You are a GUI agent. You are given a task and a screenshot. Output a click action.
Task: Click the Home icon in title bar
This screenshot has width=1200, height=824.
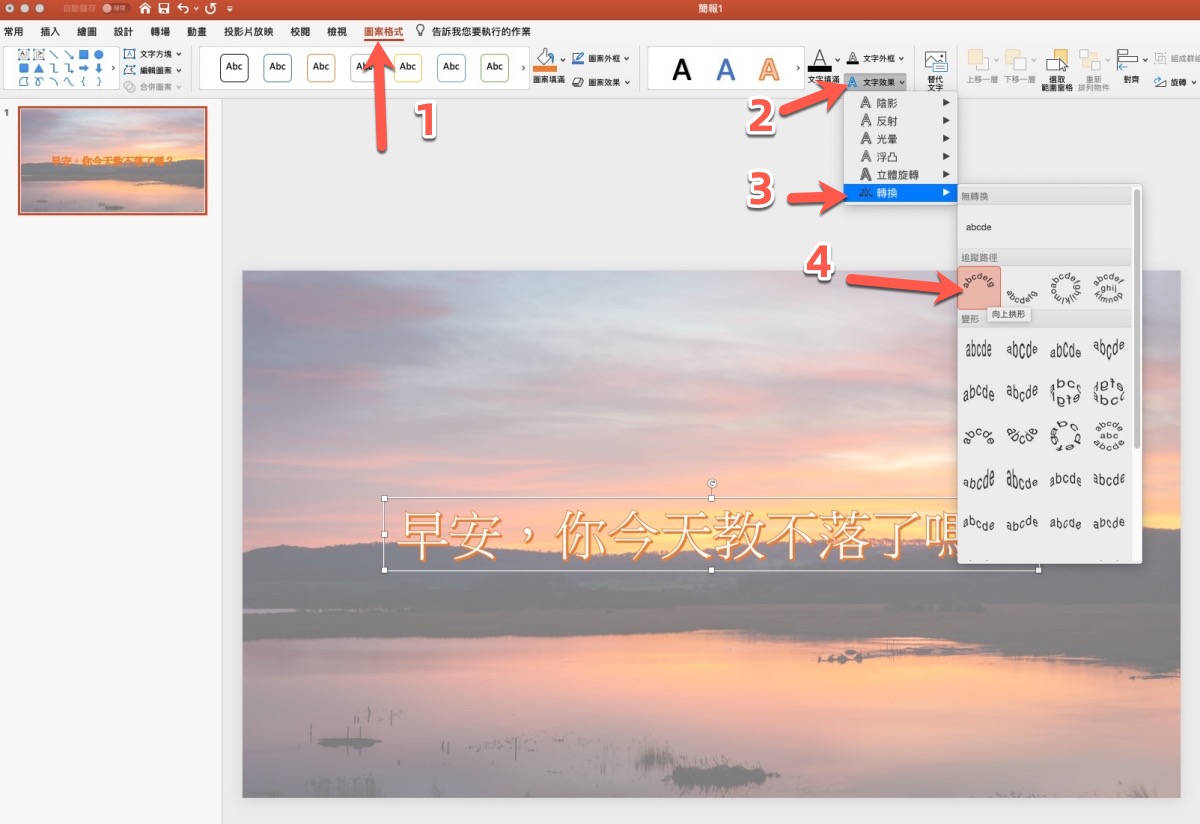pyautogui.click(x=145, y=8)
